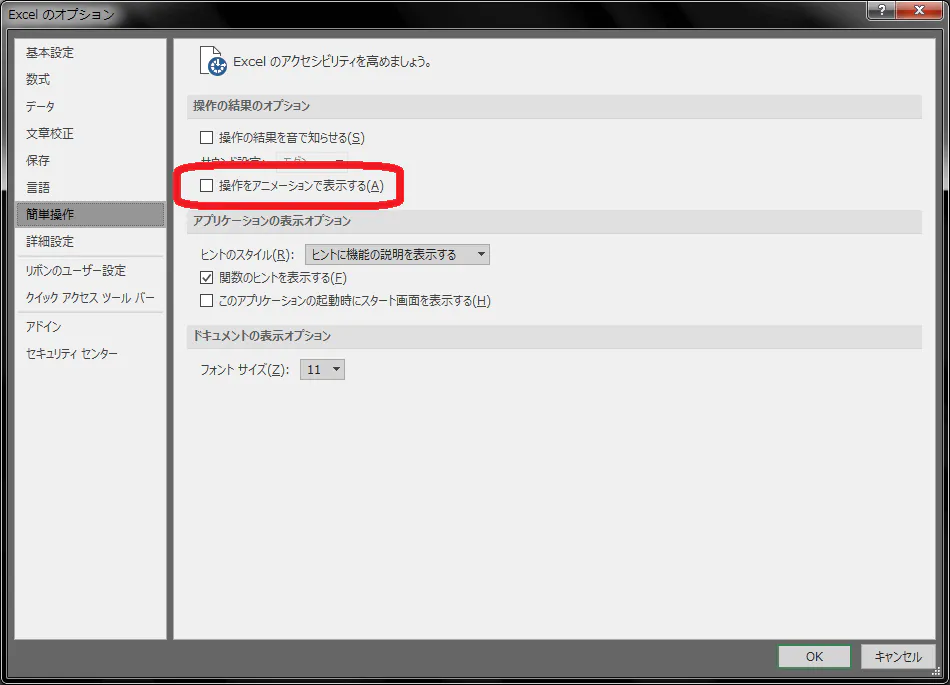Expand the フォント サイズ dropdown

click(x=322, y=369)
